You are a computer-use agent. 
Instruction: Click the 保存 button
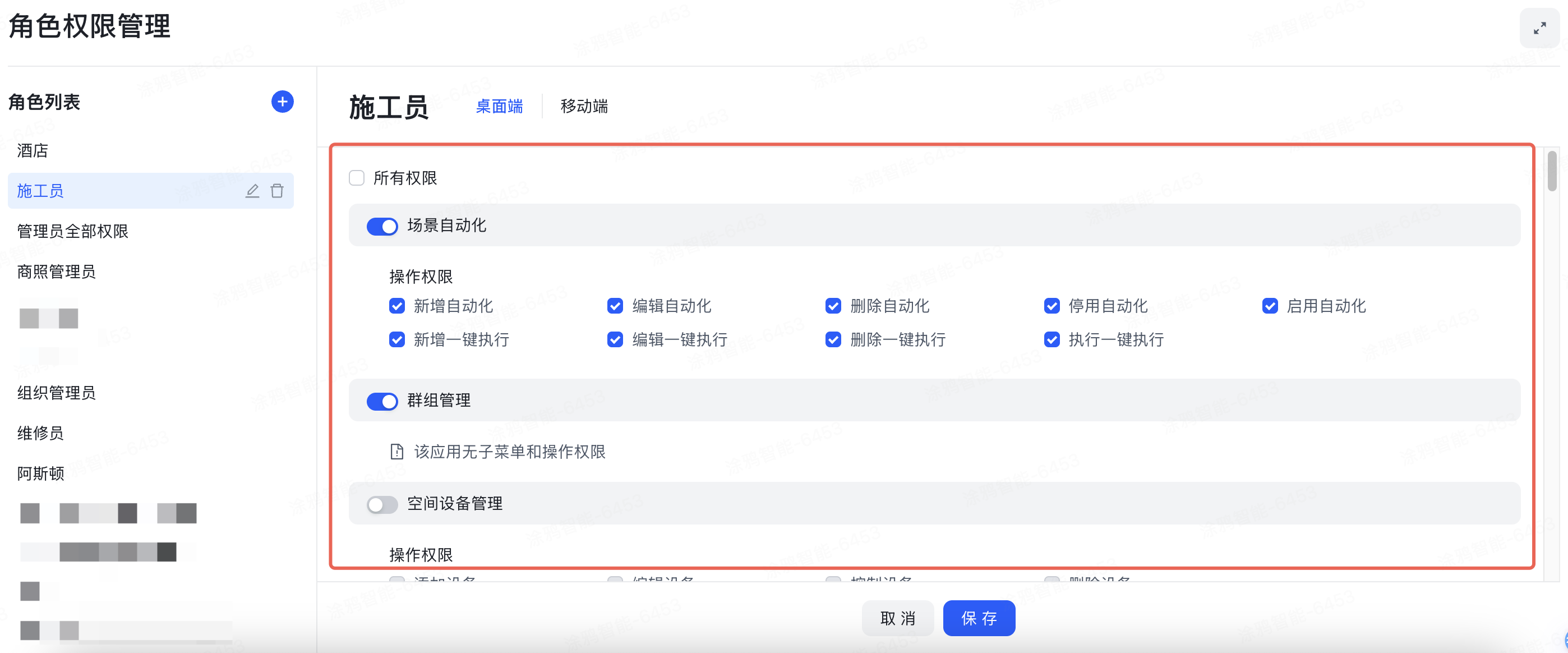[979, 618]
